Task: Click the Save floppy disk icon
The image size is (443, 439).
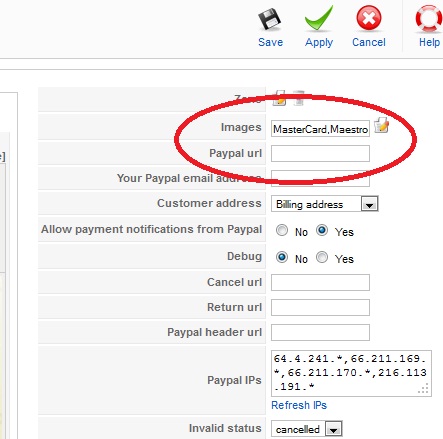Action: pos(269,19)
